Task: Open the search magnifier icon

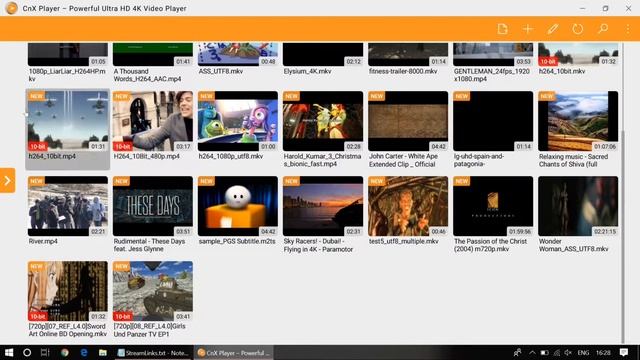Action: [x=603, y=29]
